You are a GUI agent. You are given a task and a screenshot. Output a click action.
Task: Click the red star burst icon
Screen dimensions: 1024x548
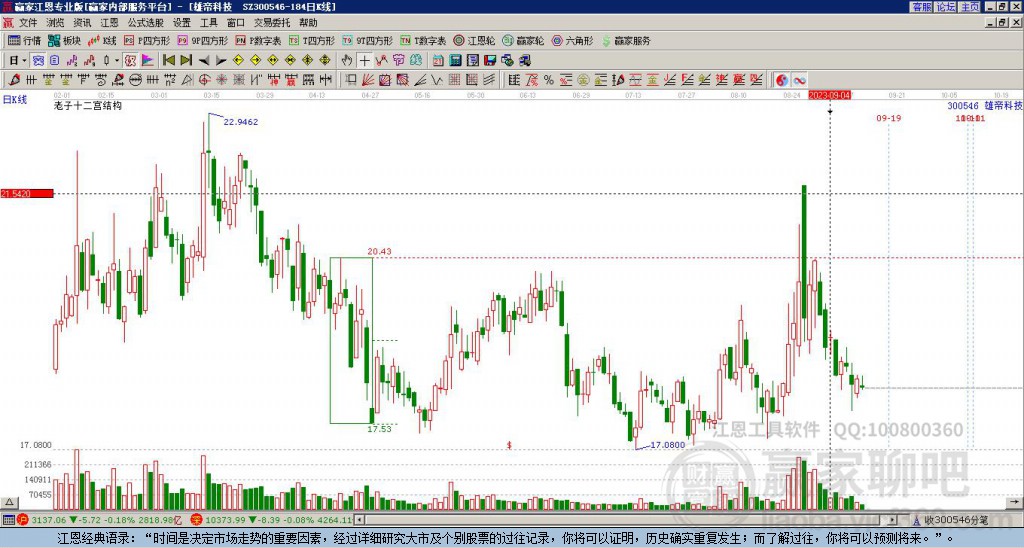pyautogui.click(x=222, y=80)
